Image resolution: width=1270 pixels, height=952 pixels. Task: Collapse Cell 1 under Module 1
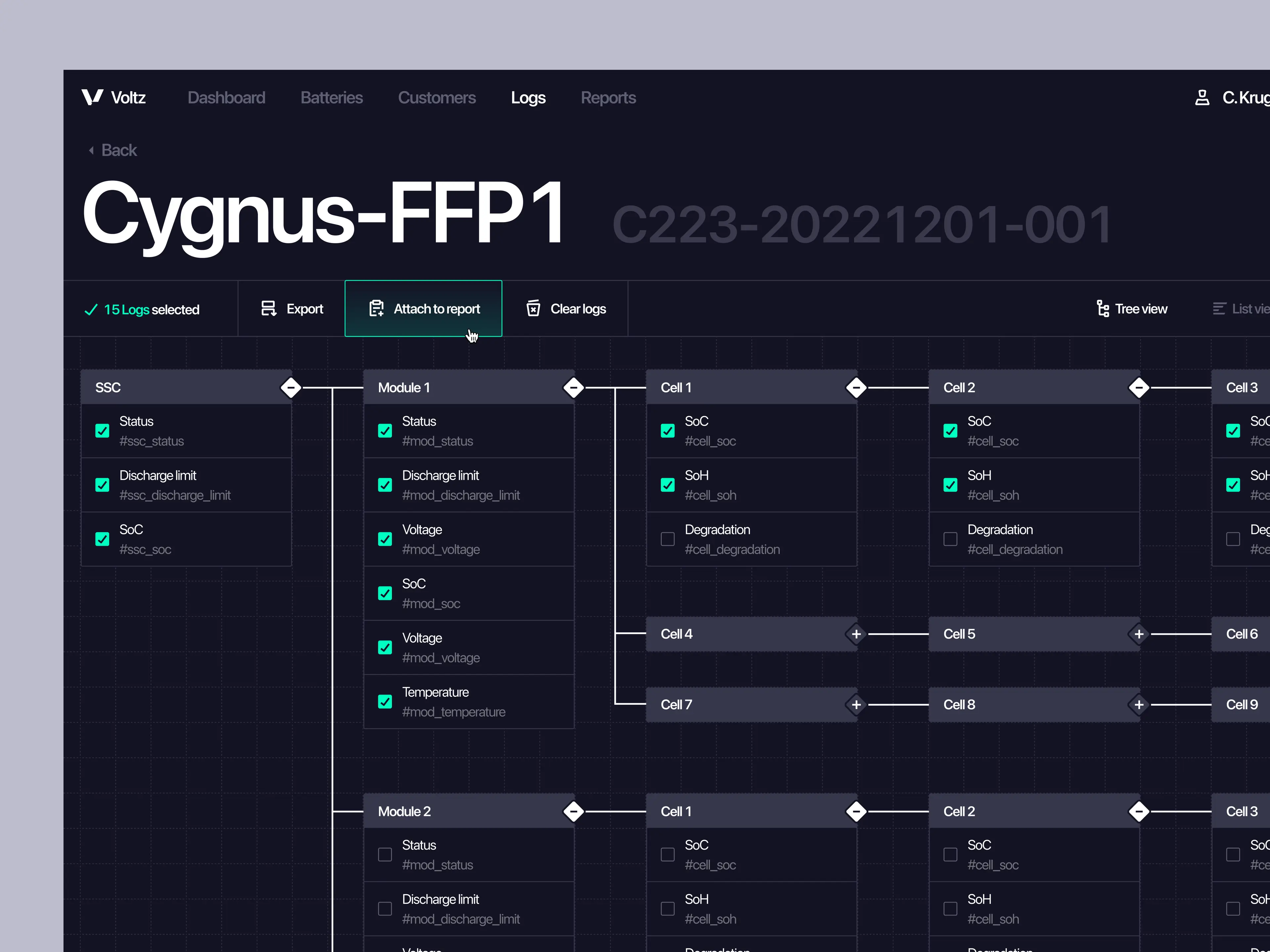tap(856, 388)
